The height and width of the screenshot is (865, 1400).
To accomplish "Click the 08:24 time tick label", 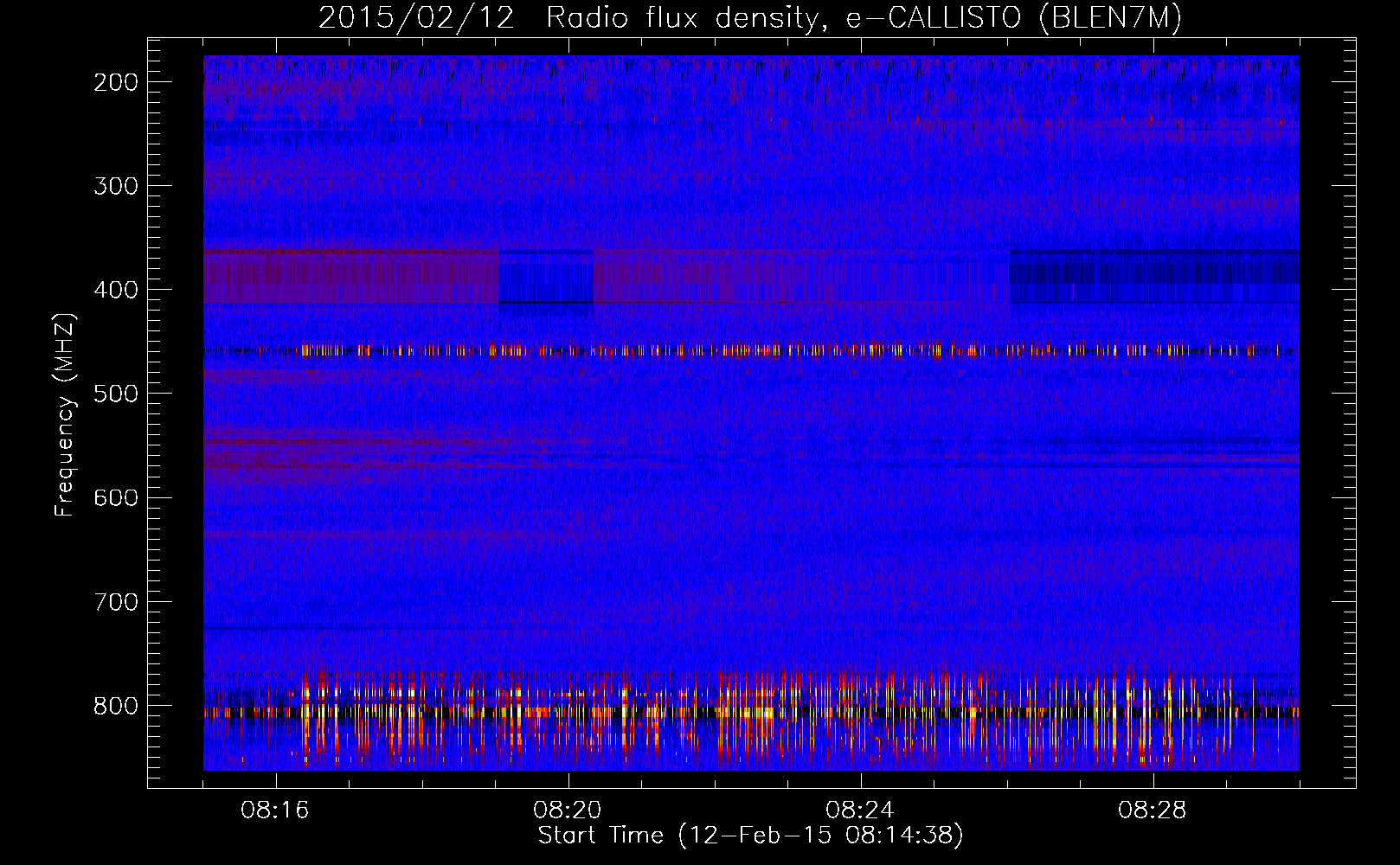I will [x=860, y=811].
